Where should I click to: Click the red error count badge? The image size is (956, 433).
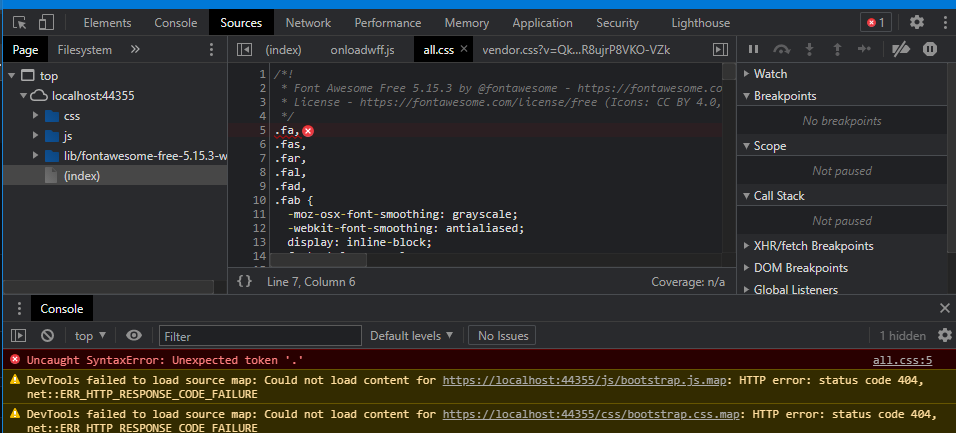click(x=876, y=23)
